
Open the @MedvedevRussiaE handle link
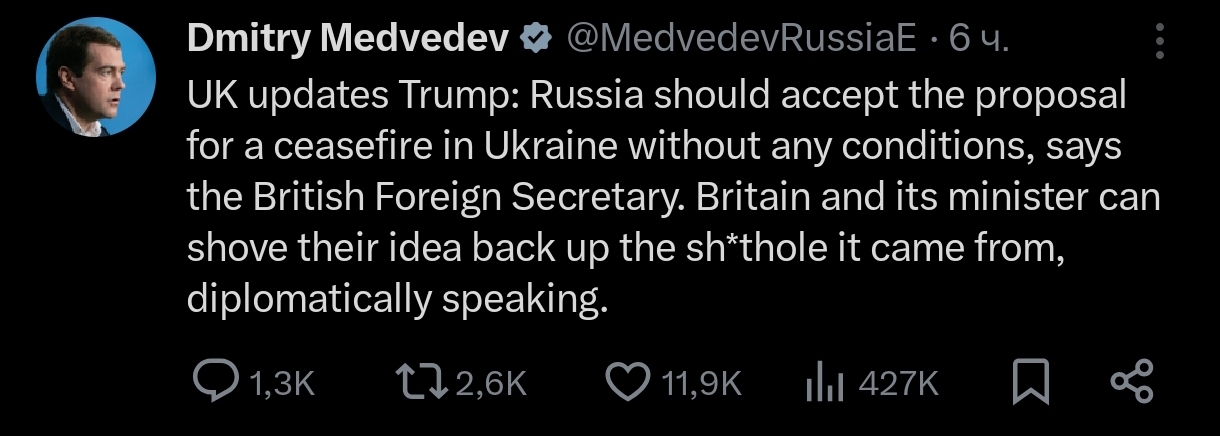point(741,39)
